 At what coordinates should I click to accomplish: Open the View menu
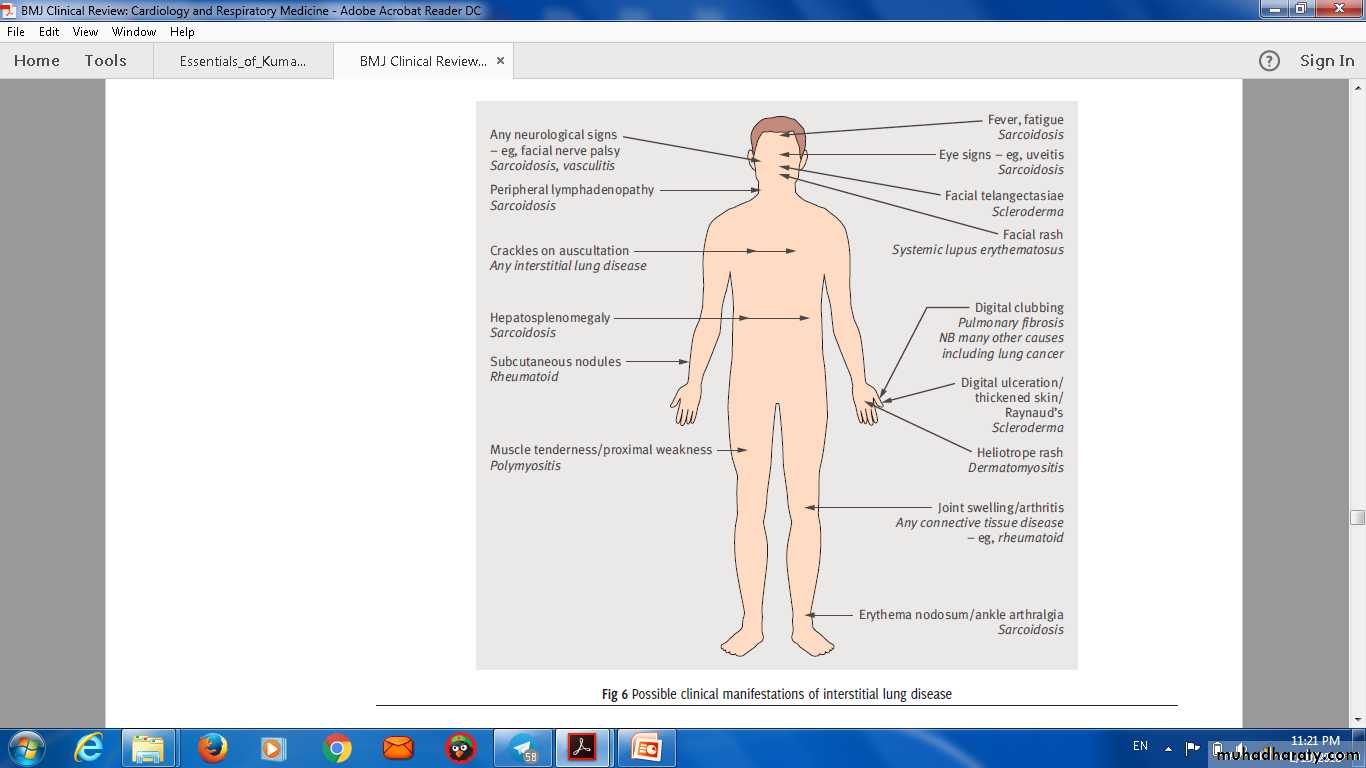point(85,32)
